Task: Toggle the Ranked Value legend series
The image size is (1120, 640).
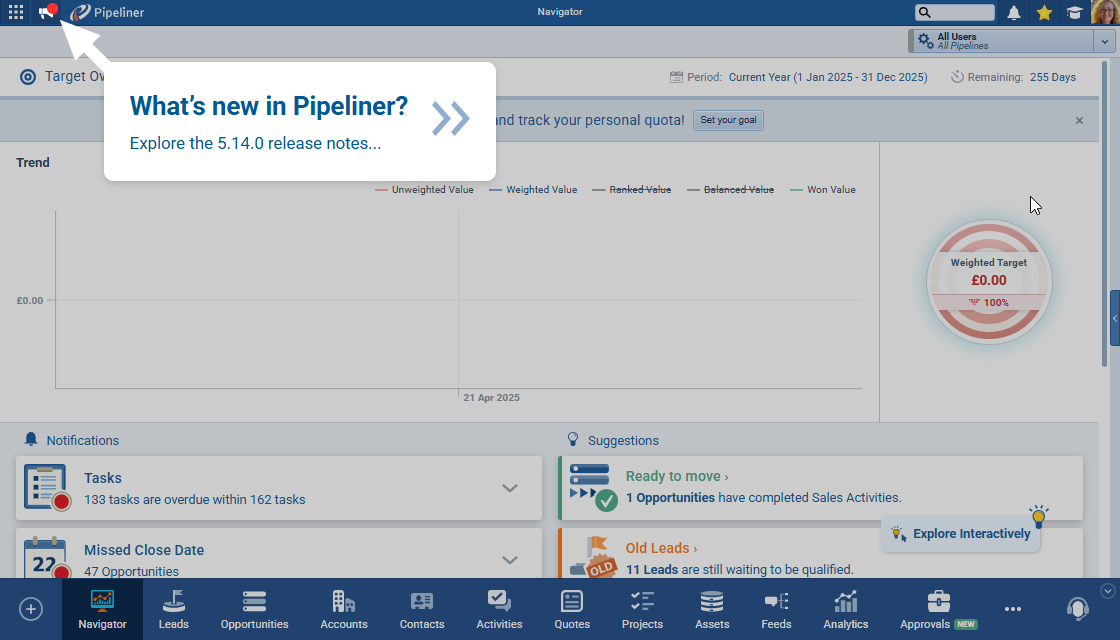Action: (x=631, y=189)
